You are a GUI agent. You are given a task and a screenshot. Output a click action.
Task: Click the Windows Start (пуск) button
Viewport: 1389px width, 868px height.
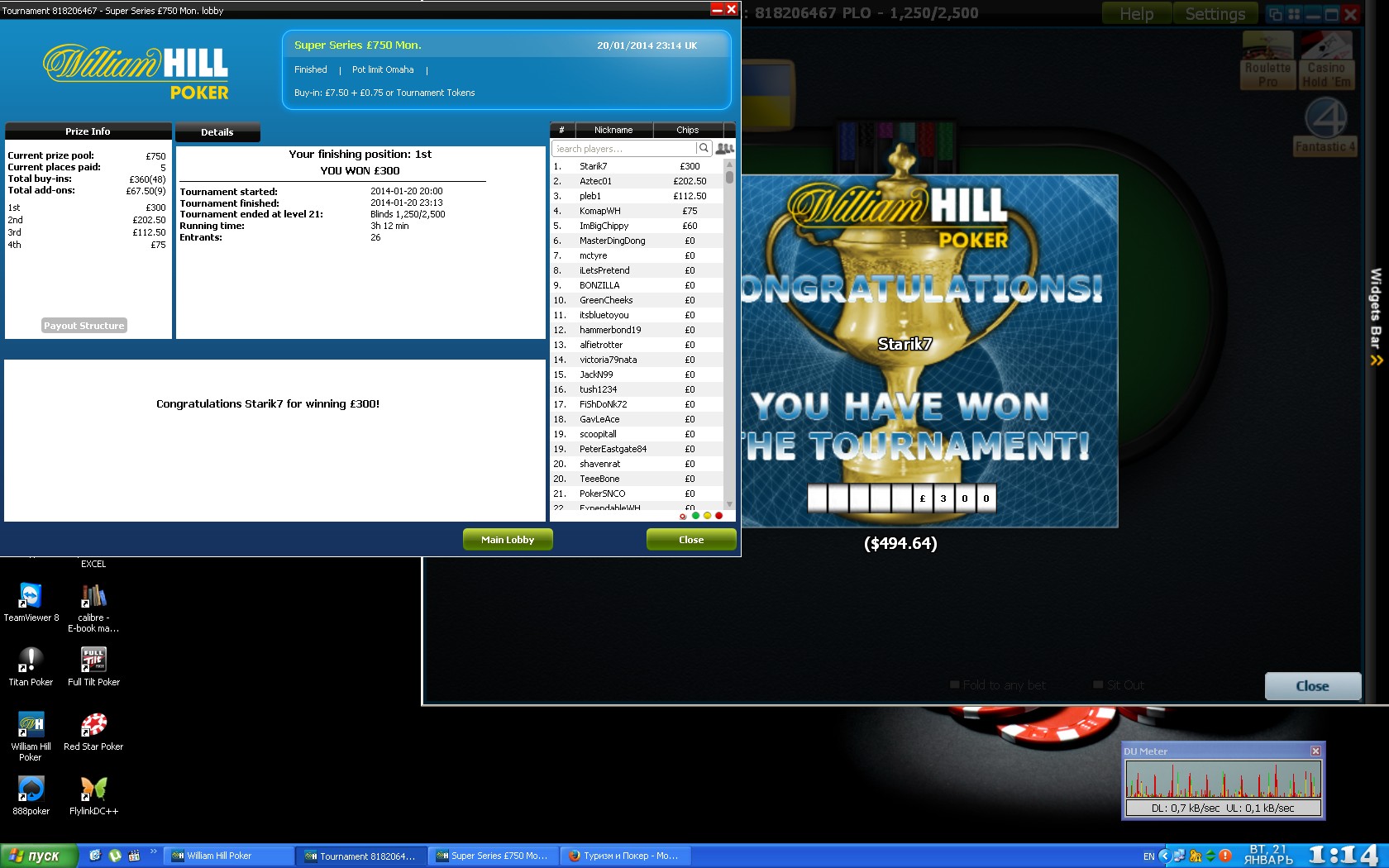tap(38, 856)
